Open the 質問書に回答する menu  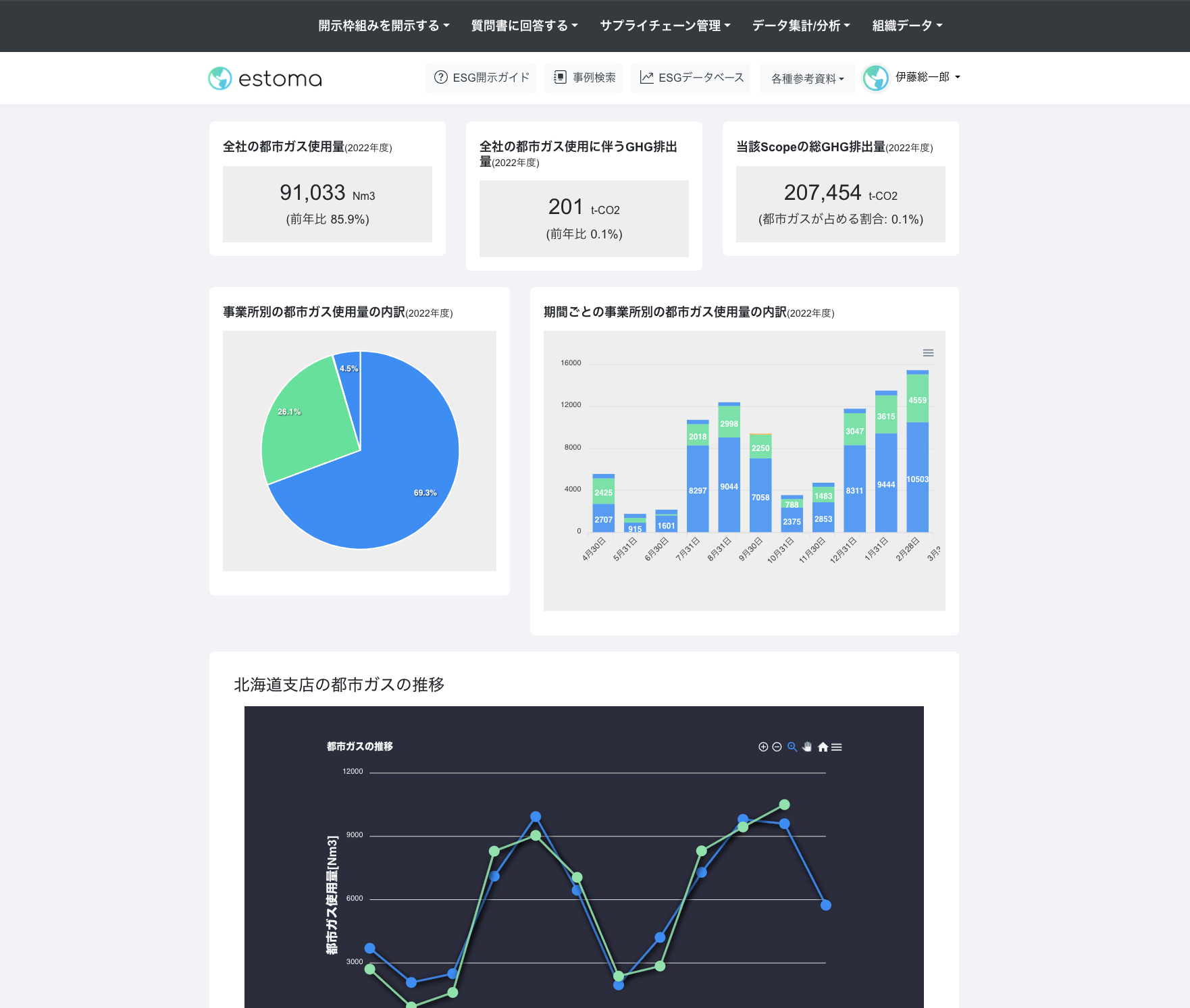(x=524, y=26)
